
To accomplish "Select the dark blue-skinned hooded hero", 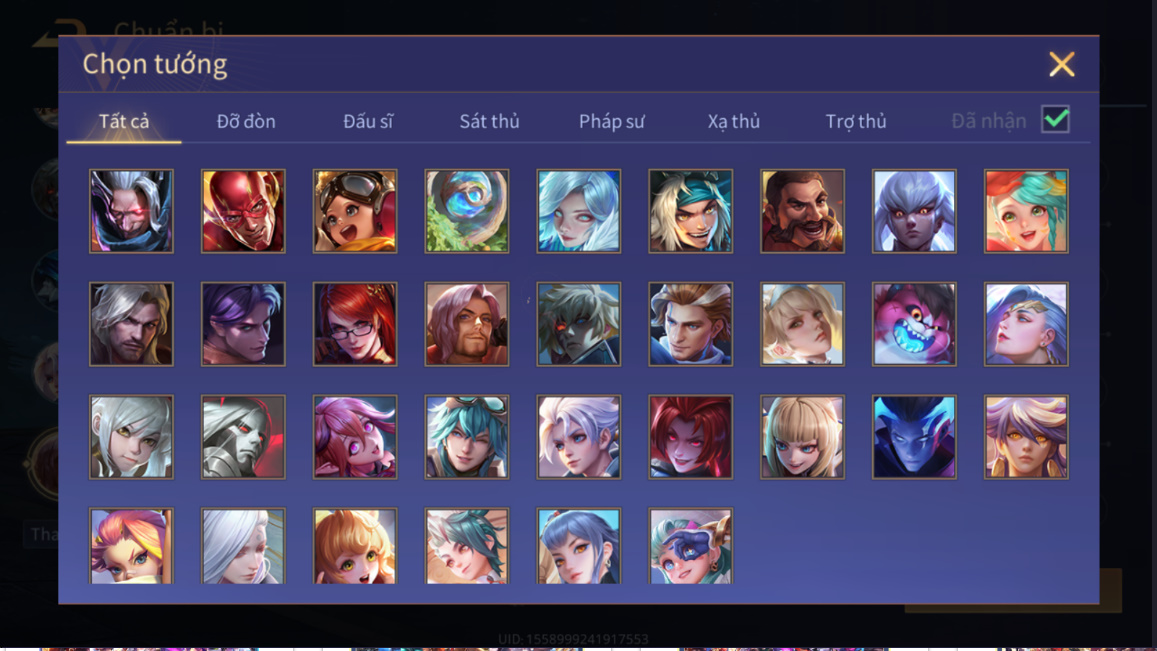I will (x=914, y=437).
